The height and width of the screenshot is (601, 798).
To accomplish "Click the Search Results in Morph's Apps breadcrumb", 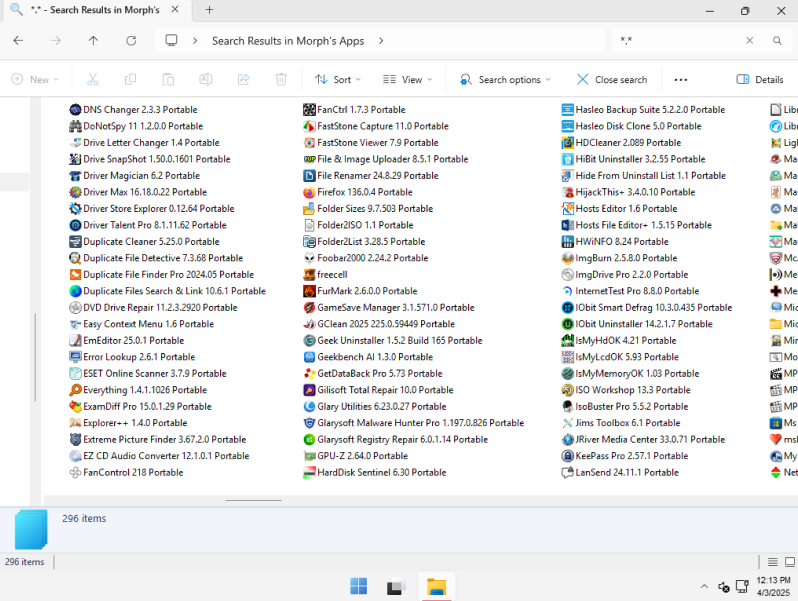I will [x=288, y=41].
